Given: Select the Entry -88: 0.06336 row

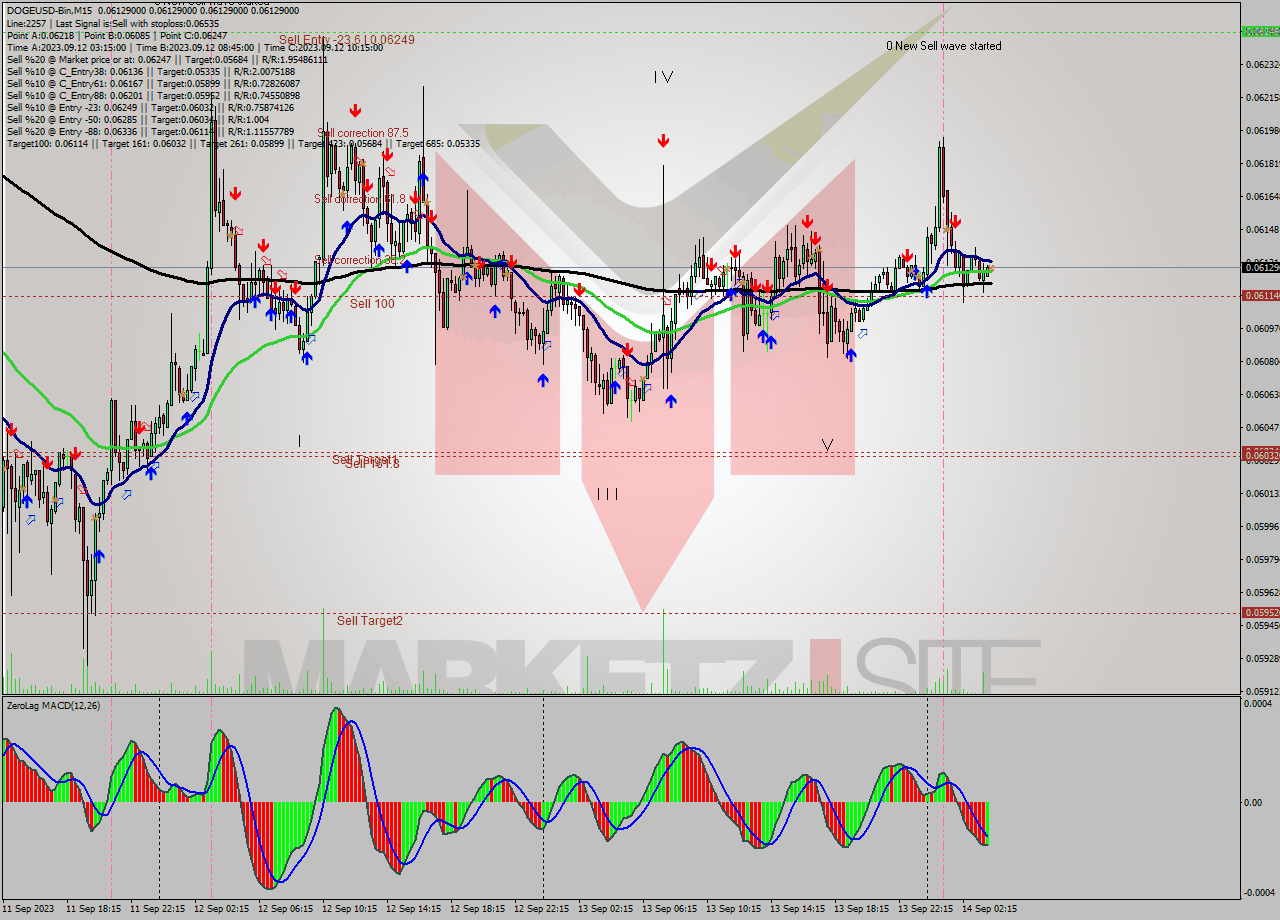Looking at the screenshot, I should [x=151, y=131].
